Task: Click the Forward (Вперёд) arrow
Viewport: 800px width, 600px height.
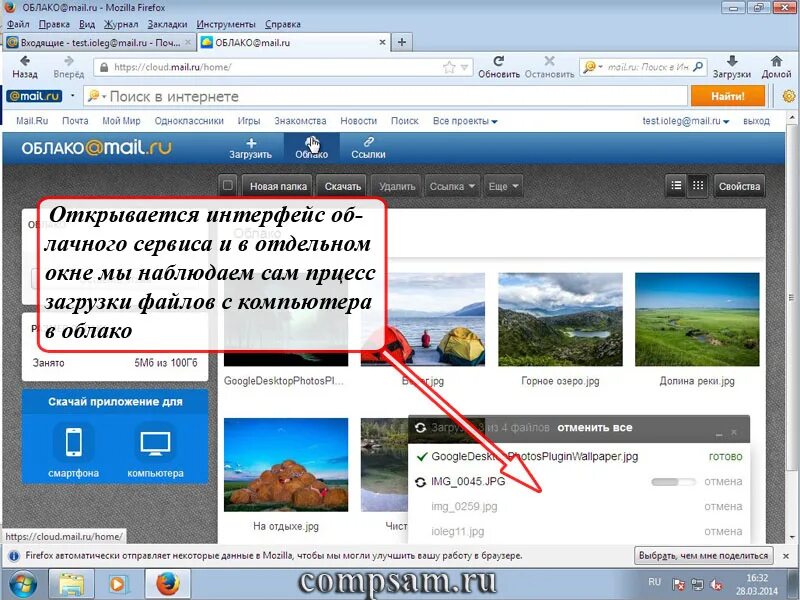Action: [x=69, y=61]
